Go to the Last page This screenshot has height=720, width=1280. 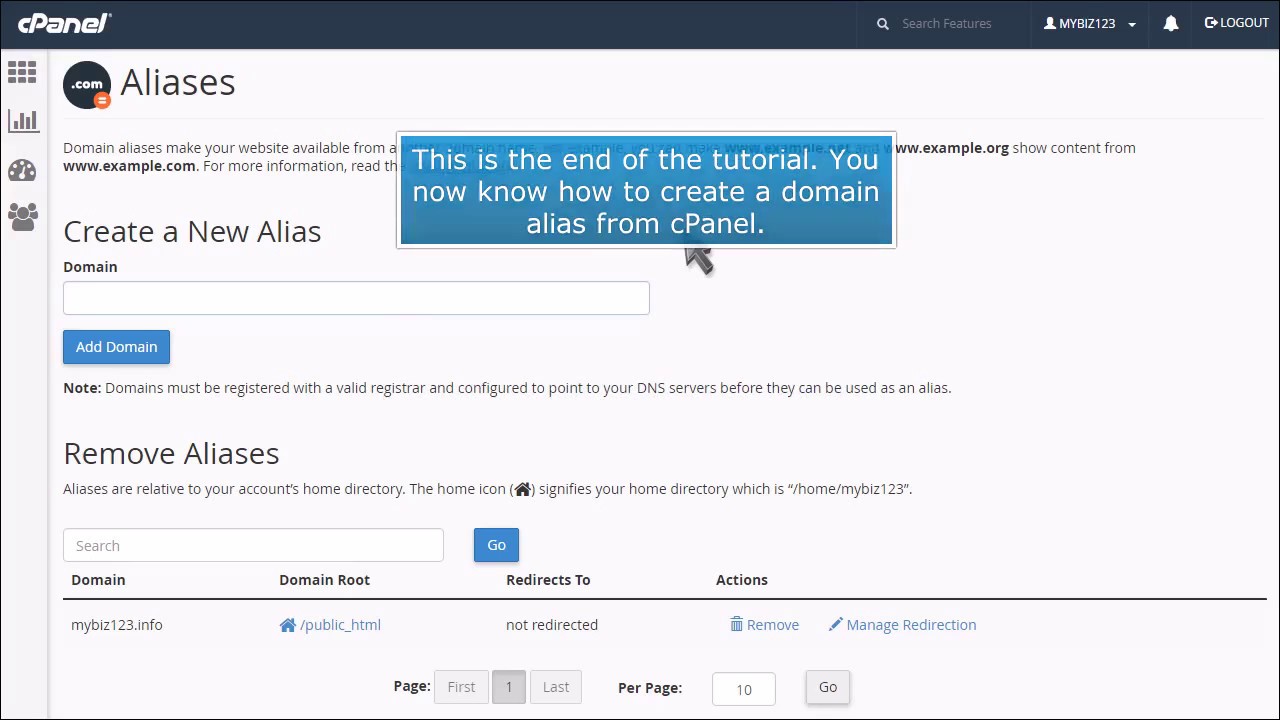556,687
